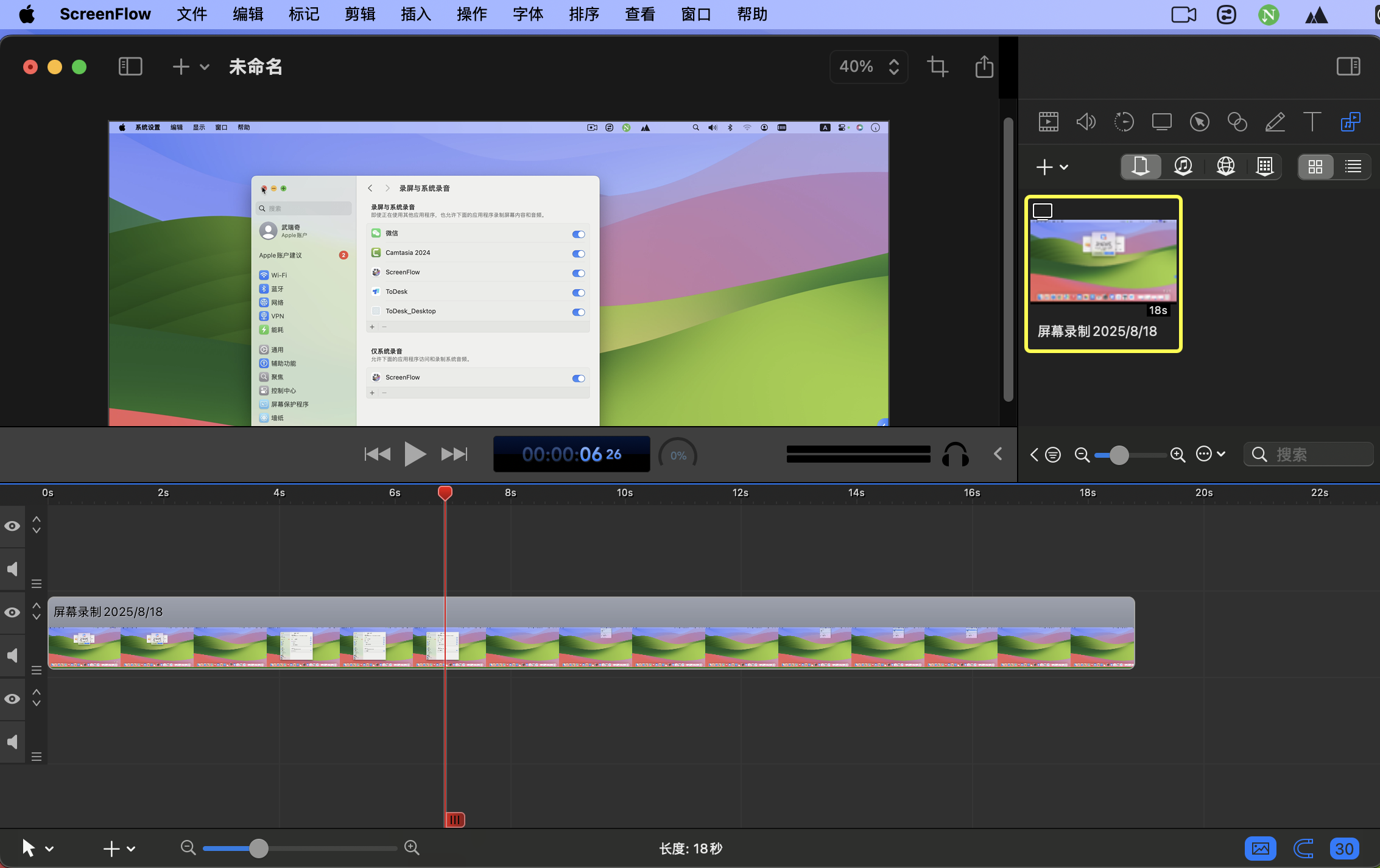Open the 插入 menu
Viewport: 1380px width, 868px height.
415,14
